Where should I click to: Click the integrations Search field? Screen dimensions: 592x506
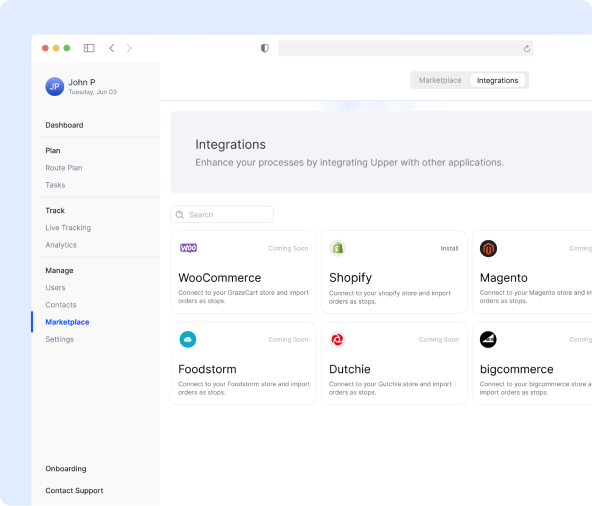pyautogui.click(x=222, y=214)
